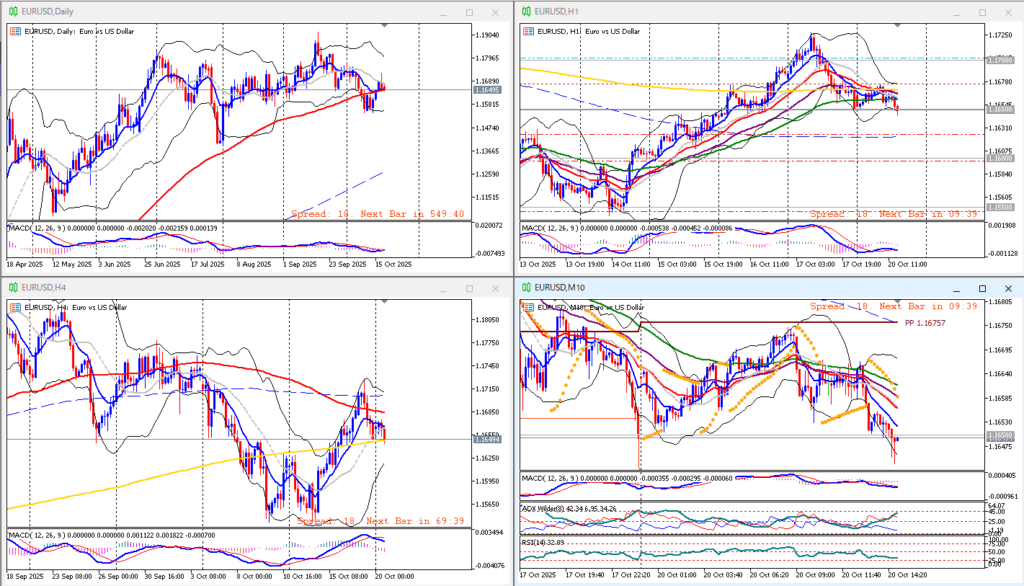Minimize the EURUSD,H4 chart window
The image size is (1024, 586).
tap(444, 288)
